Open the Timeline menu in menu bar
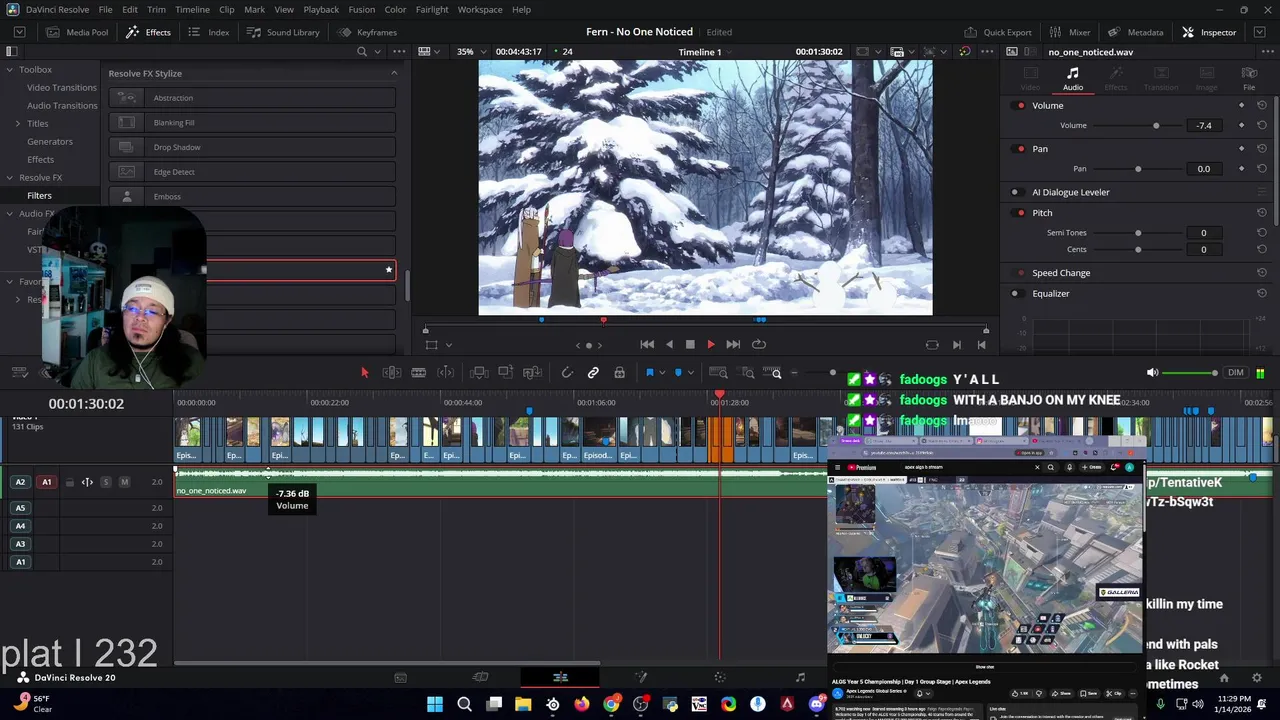This screenshot has height=720, width=1280. (192, 10)
